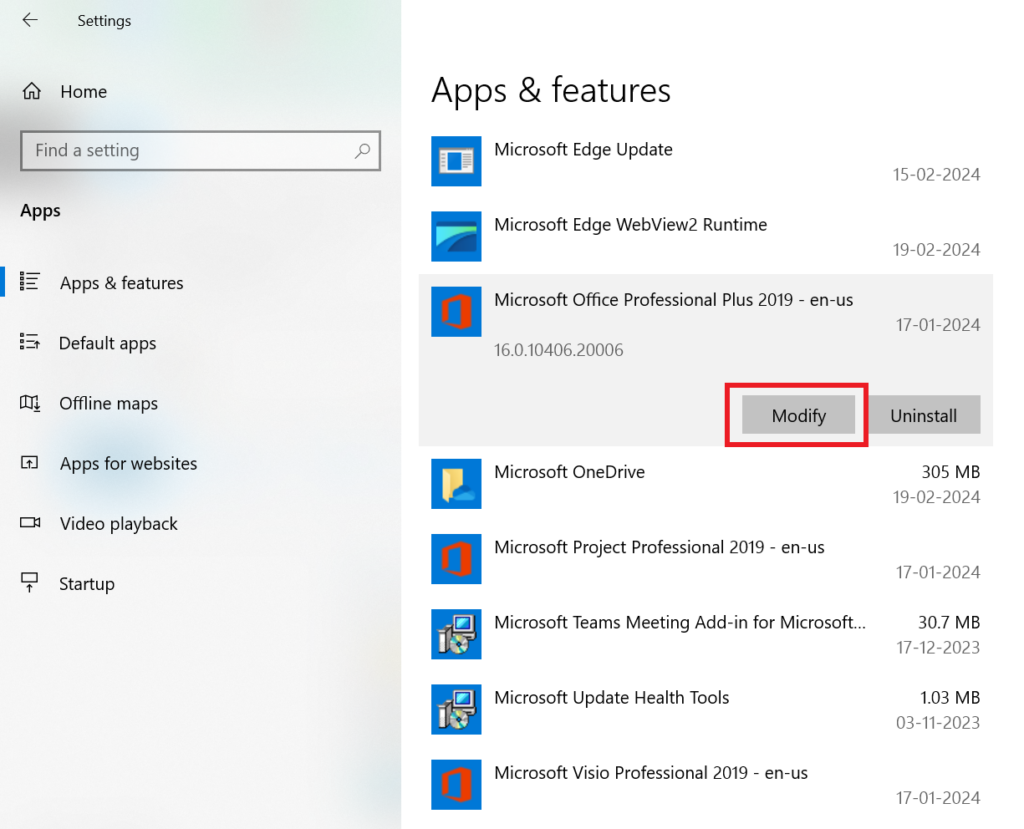Click the Microsoft Update Health Tools icon

coord(456,709)
